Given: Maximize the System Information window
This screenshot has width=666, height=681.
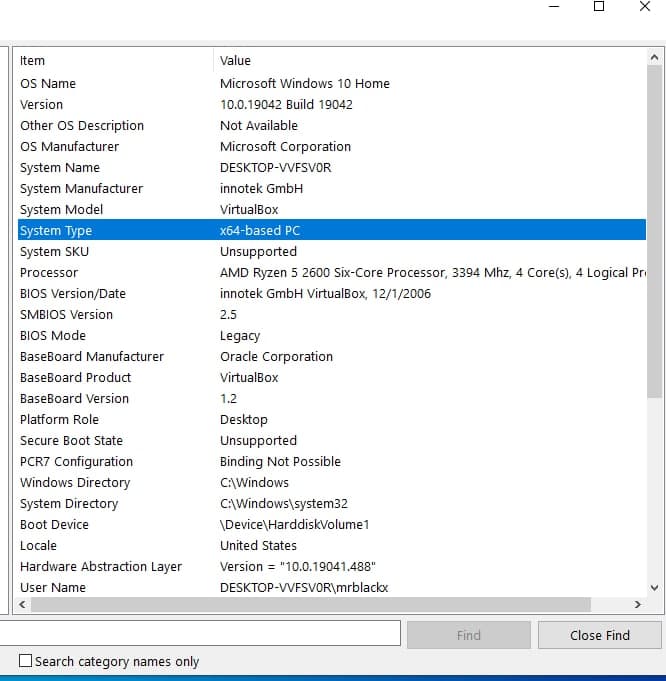Looking at the screenshot, I should 599,7.
